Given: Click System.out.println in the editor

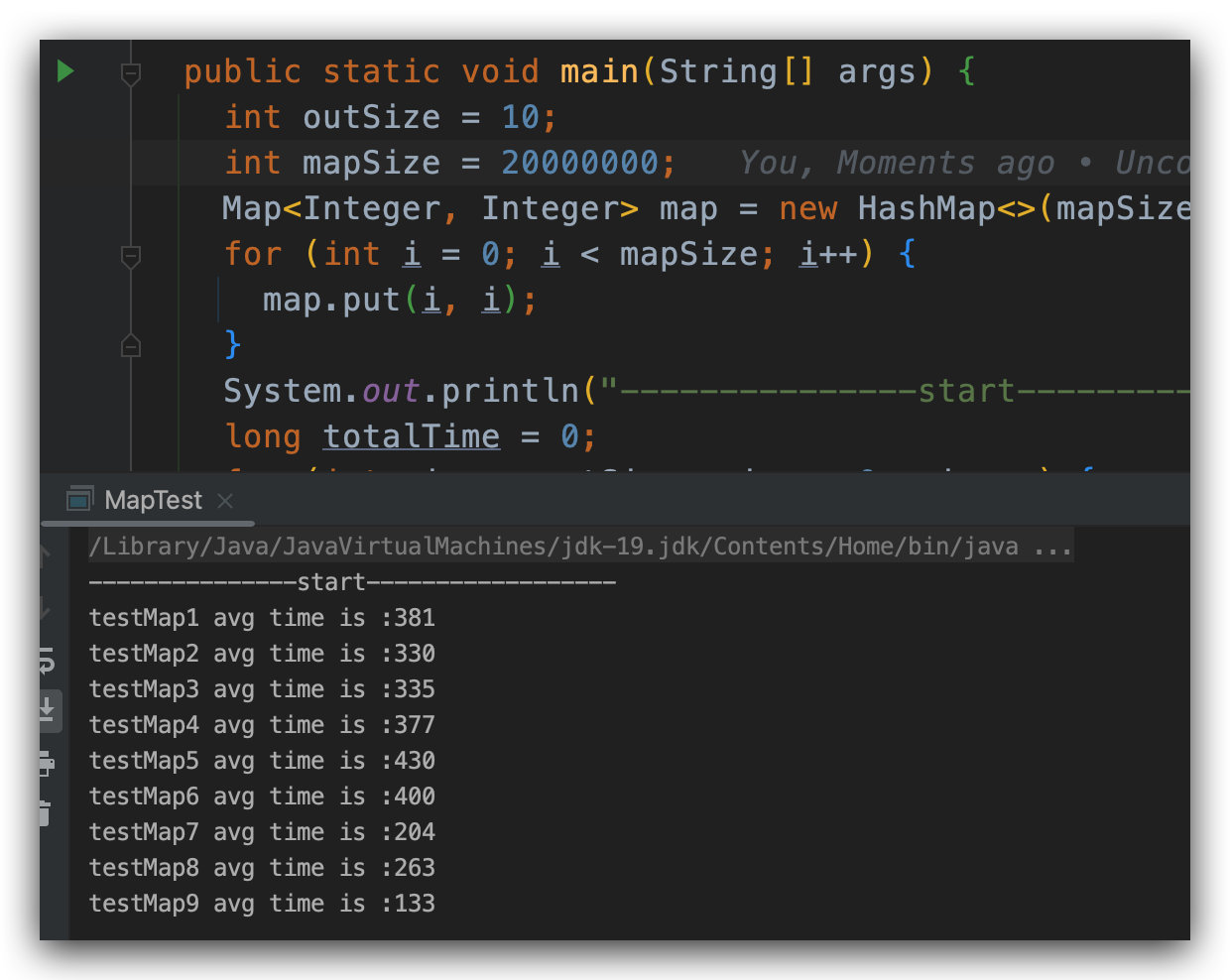Looking at the screenshot, I should point(401,391).
